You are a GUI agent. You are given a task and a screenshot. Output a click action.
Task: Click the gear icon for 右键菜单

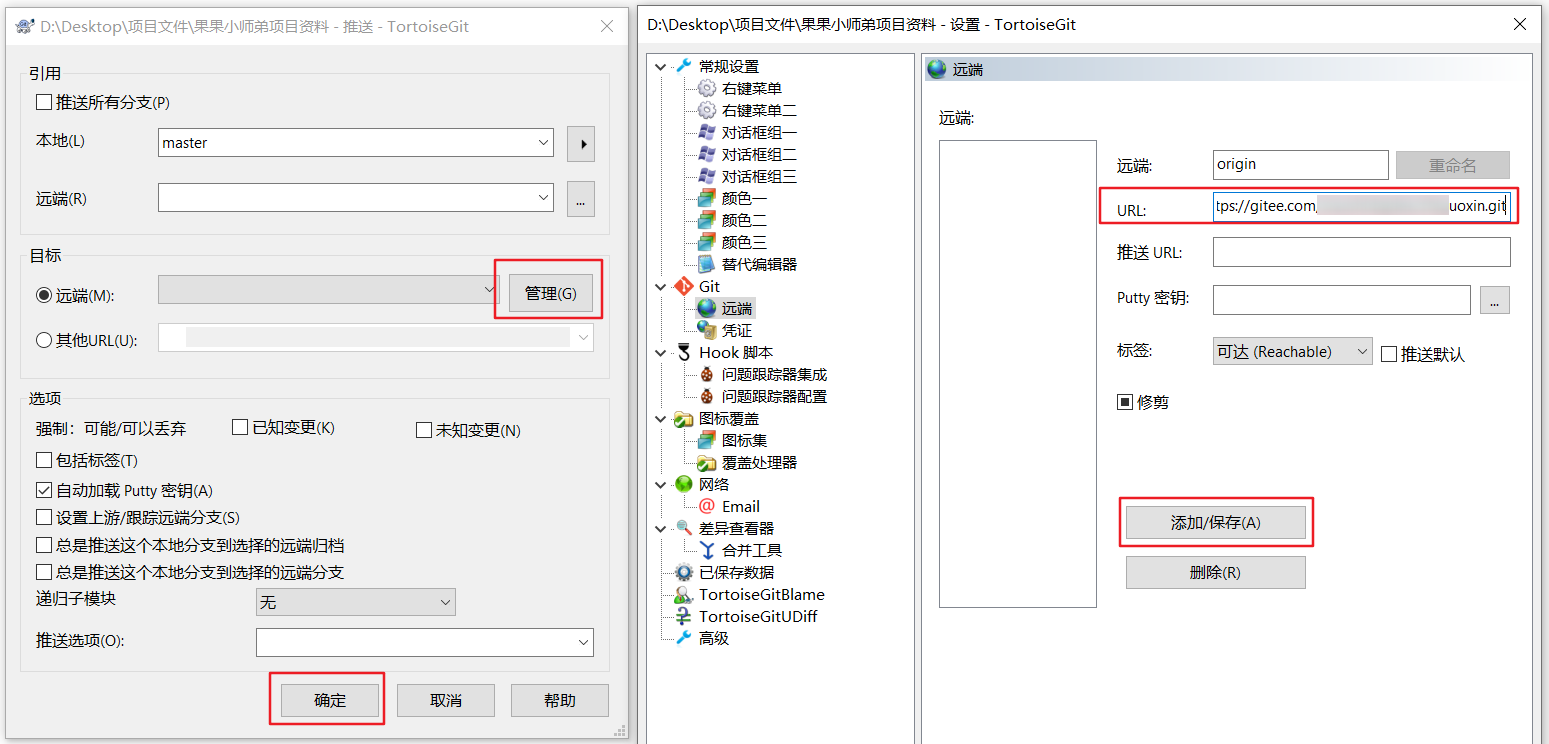point(707,88)
